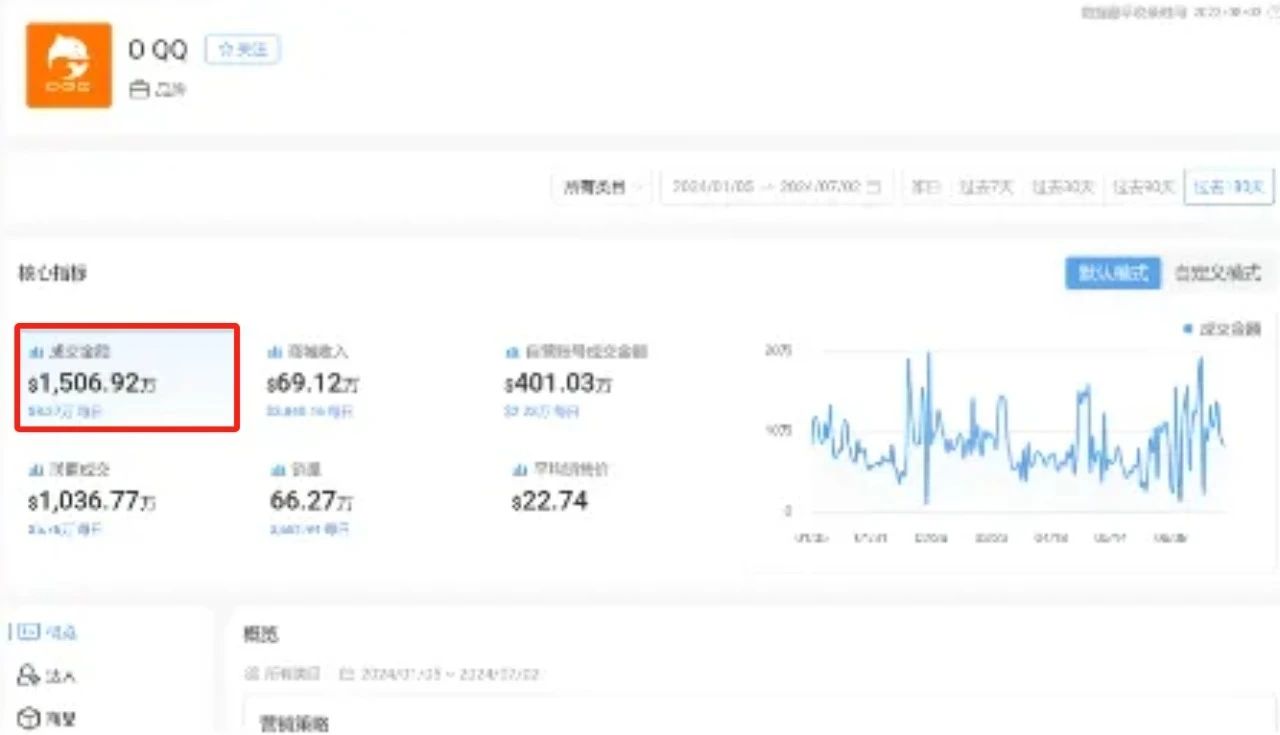This screenshot has width=1280, height=735.
Task: Click the person icon in left sidebar
Action: (x=28, y=675)
